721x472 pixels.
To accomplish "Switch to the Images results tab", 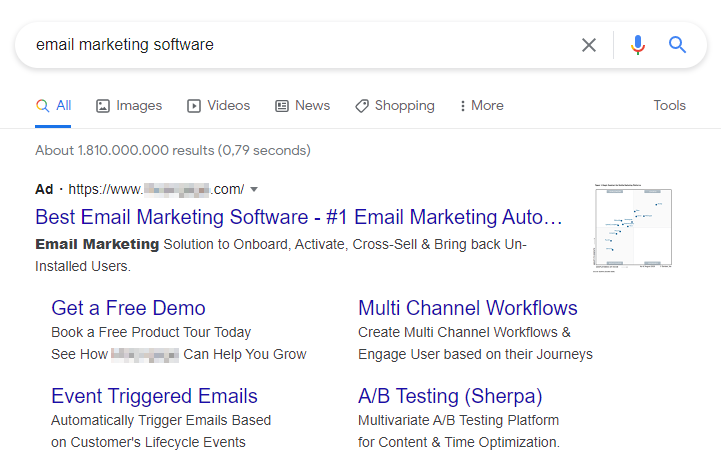I will point(139,106).
